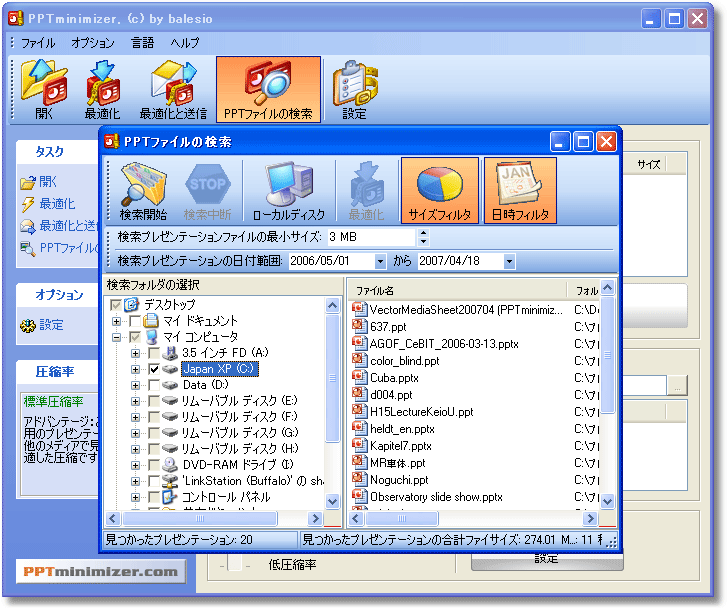
Task: Open the 言語 menu
Action: click(x=142, y=43)
